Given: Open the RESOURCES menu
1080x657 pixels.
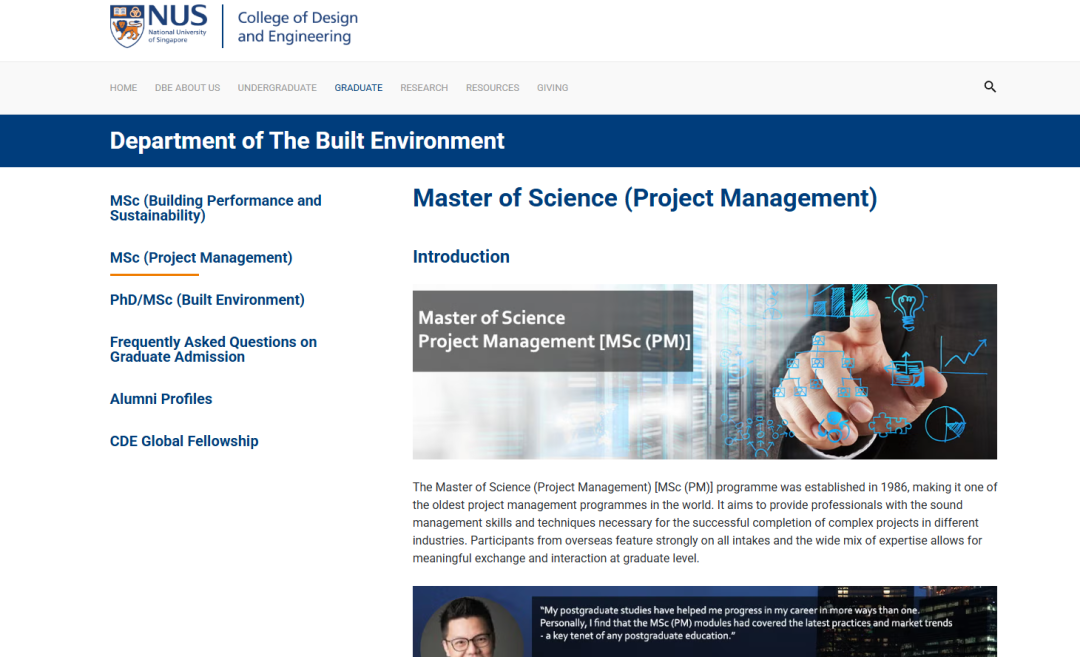Looking at the screenshot, I should pyautogui.click(x=492, y=88).
